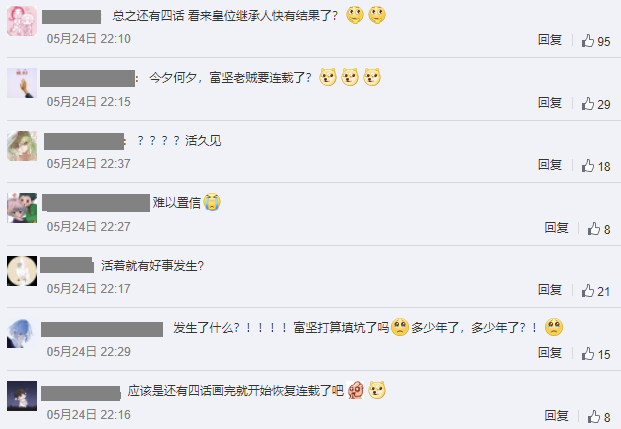Reply to the comment posted at 22:16
Image resolution: width=621 pixels, height=429 pixels.
(556, 415)
